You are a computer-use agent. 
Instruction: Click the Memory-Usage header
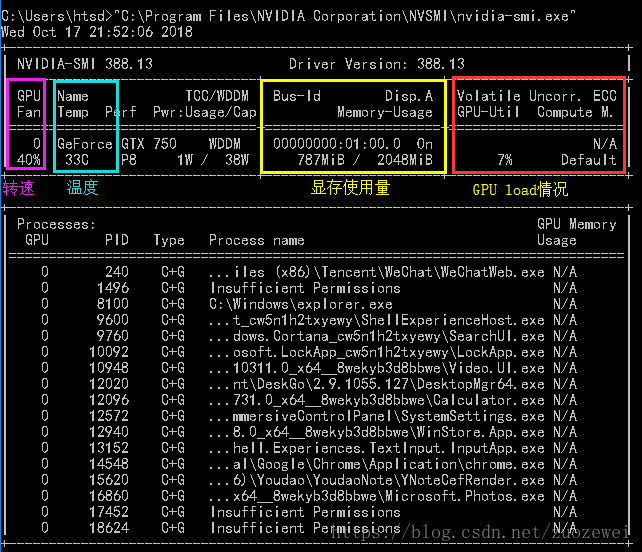click(x=385, y=112)
